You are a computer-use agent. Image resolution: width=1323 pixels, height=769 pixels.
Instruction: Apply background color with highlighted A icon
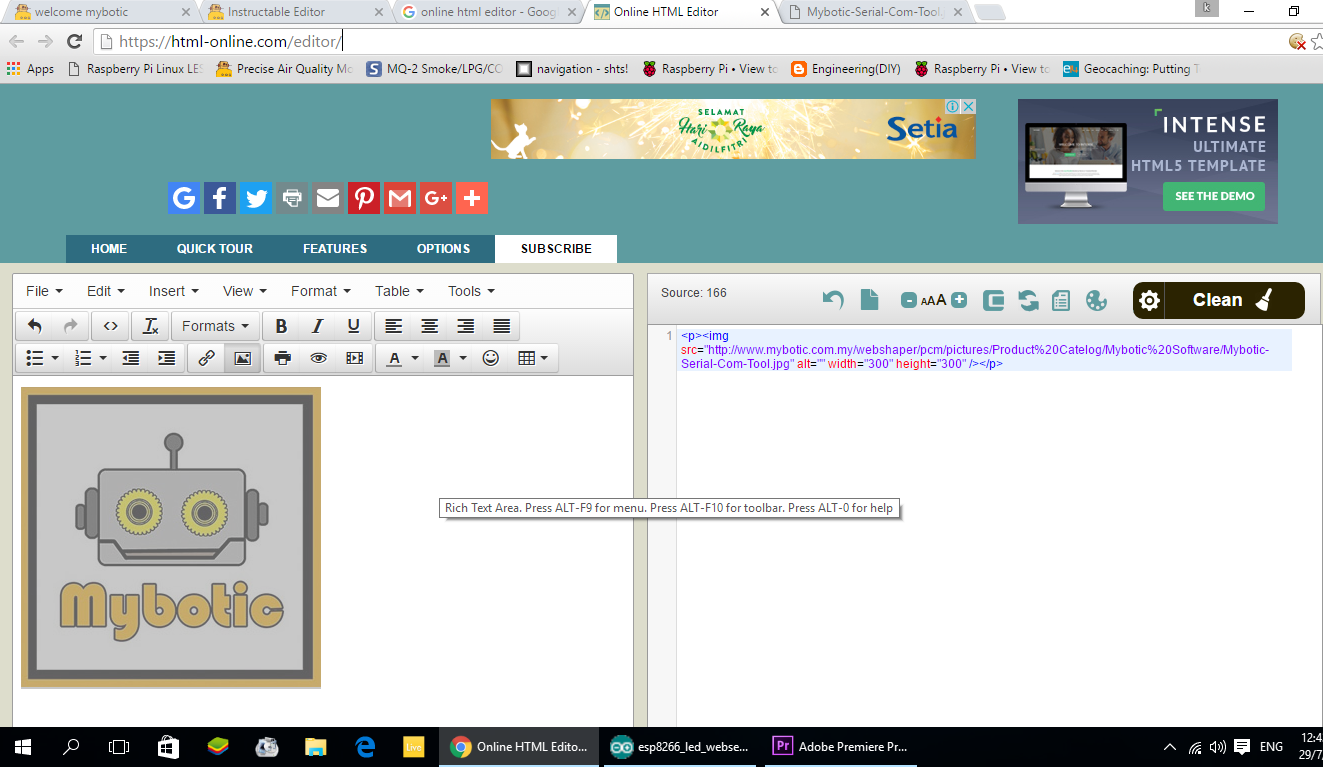[442, 358]
